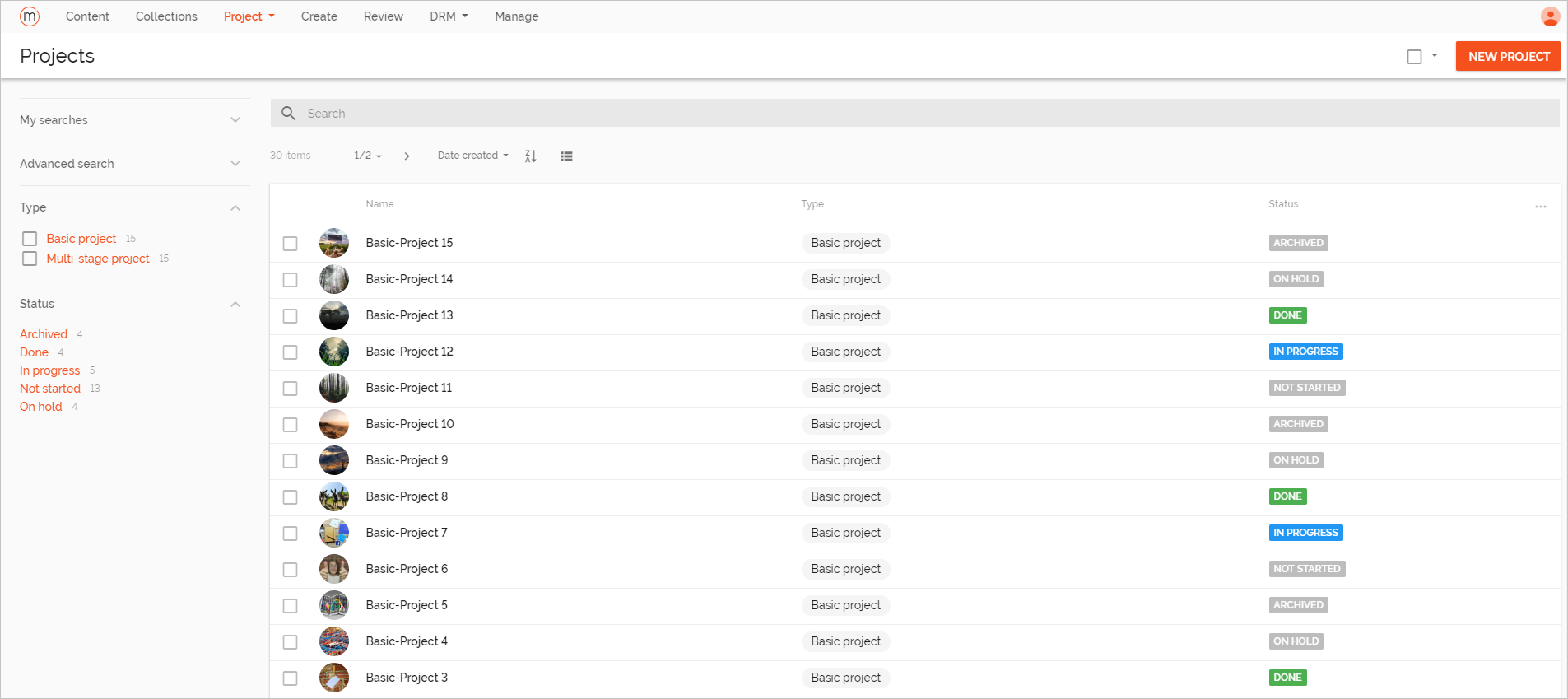This screenshot has height=699, width=1568.
Task: Collapse the Type filter section
Action: 235,207
